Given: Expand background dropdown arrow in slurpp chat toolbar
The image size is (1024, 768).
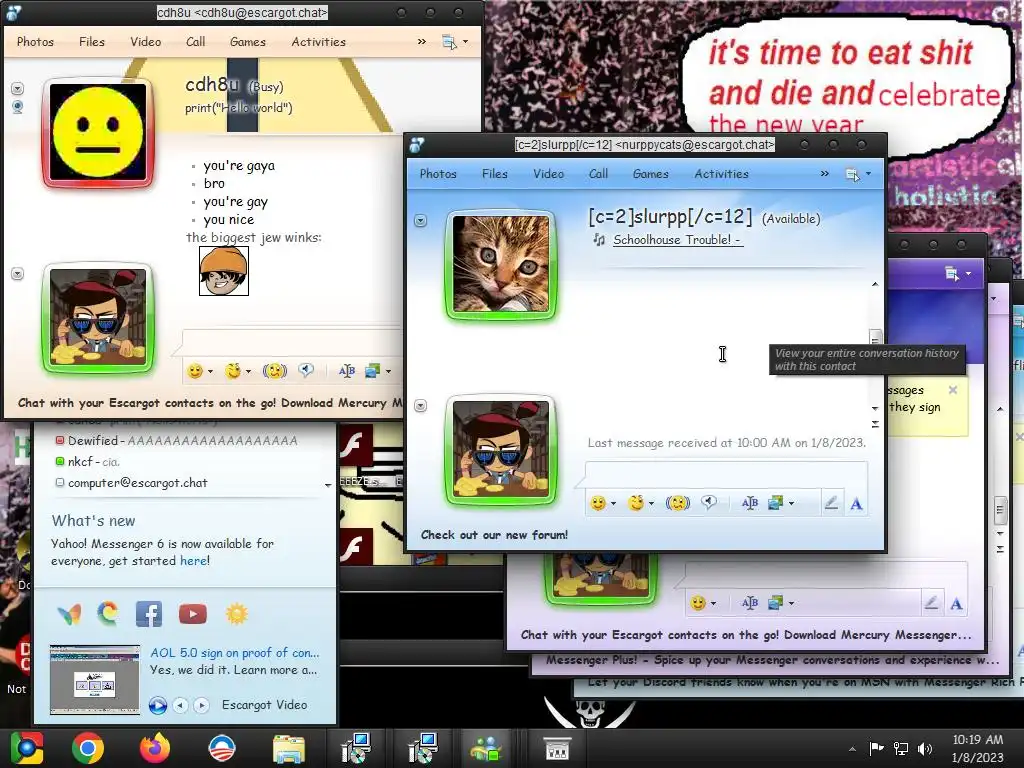Looking at the screenshot, I should coord(792,504).
